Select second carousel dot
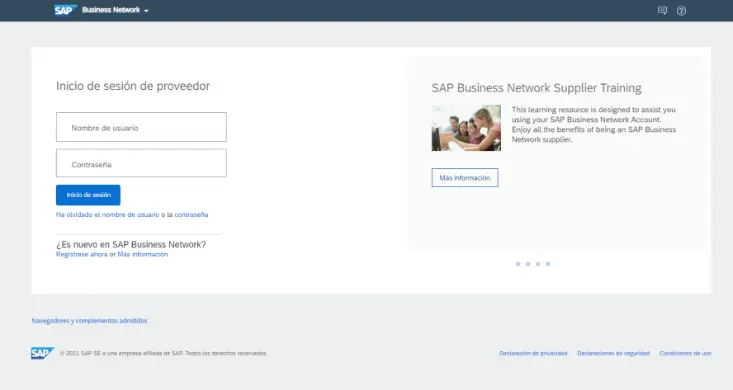 coord(528,264)
